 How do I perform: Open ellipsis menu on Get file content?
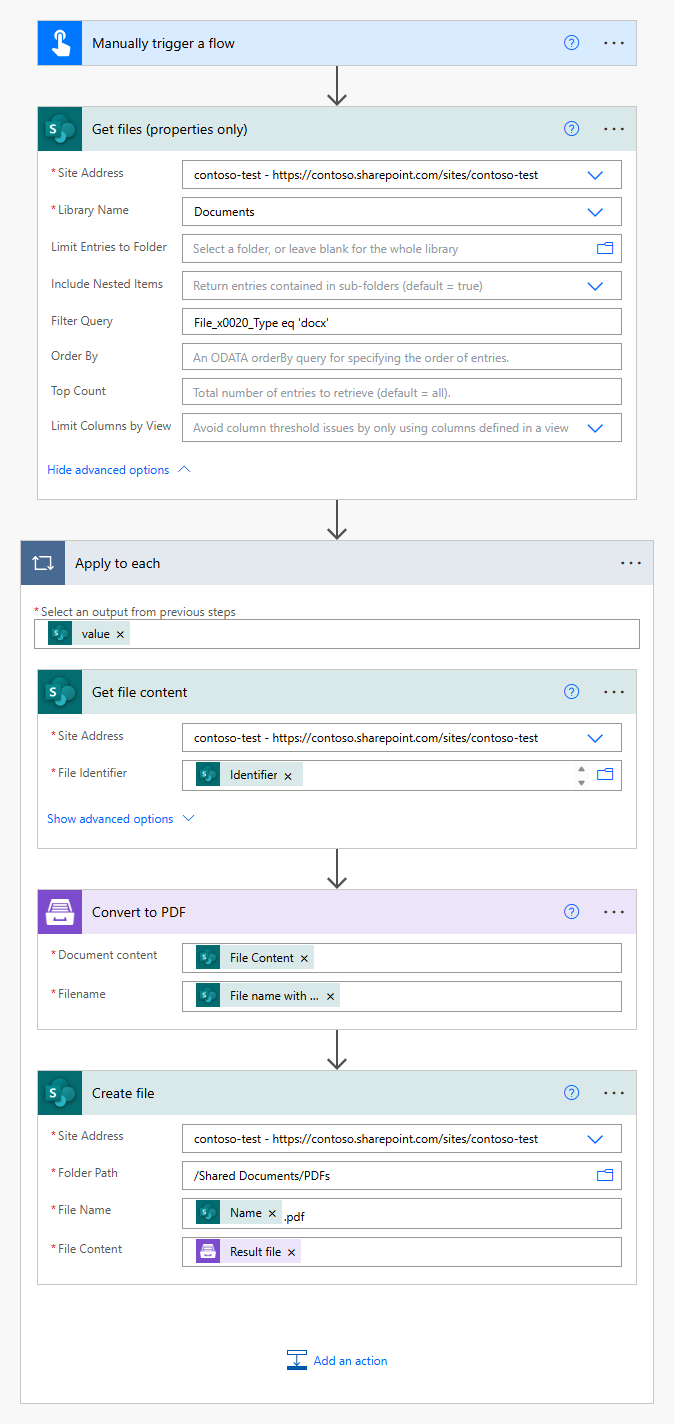coord(614,692)
